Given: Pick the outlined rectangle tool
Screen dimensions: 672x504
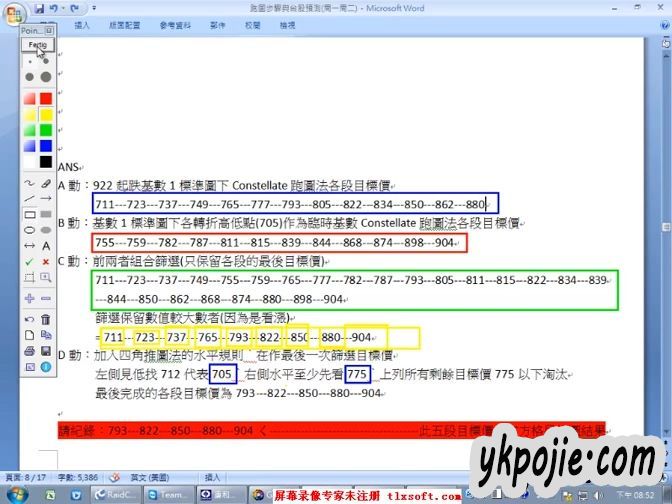Looking at the screenshot, I should tap(29, 214).
